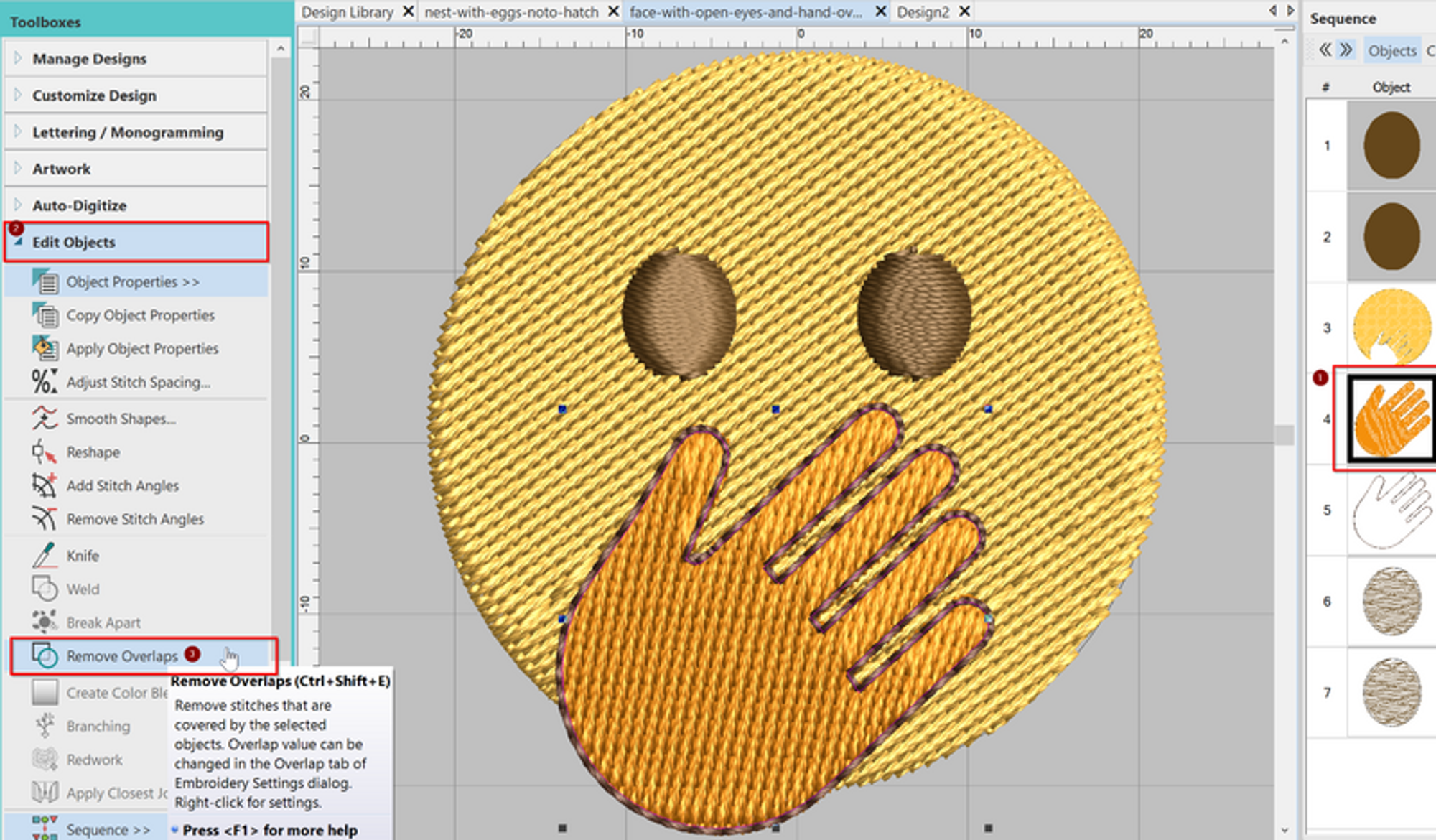Close the nest-with-eggs-noto-hatch tab

tap(613, 11)
